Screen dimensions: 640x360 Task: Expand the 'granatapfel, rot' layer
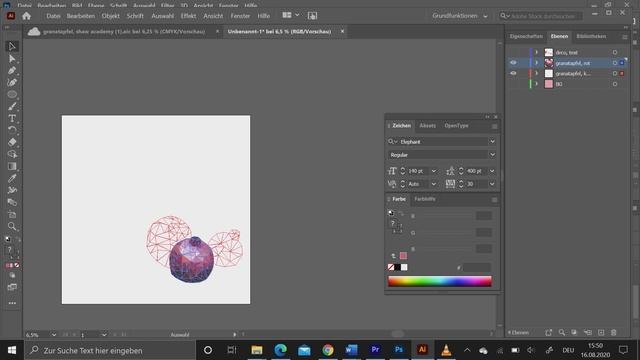(537, 63)
